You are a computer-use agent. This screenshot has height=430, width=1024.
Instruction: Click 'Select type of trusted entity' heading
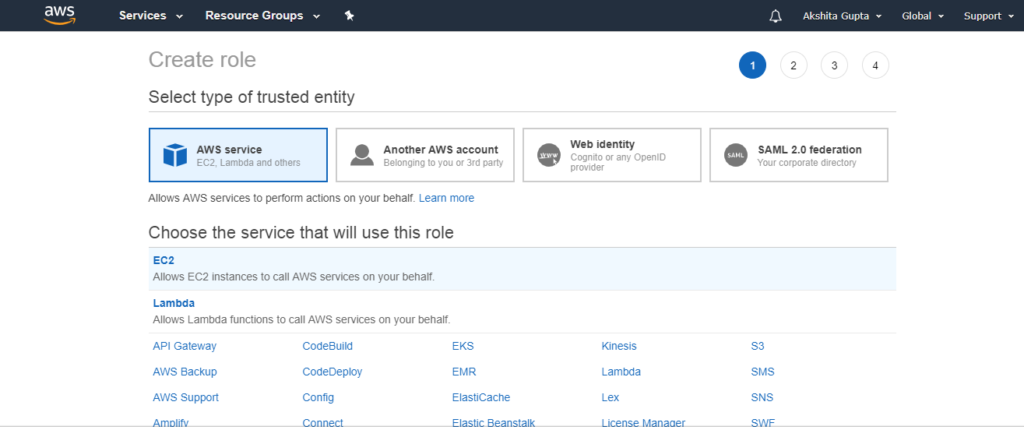point(251,98)
